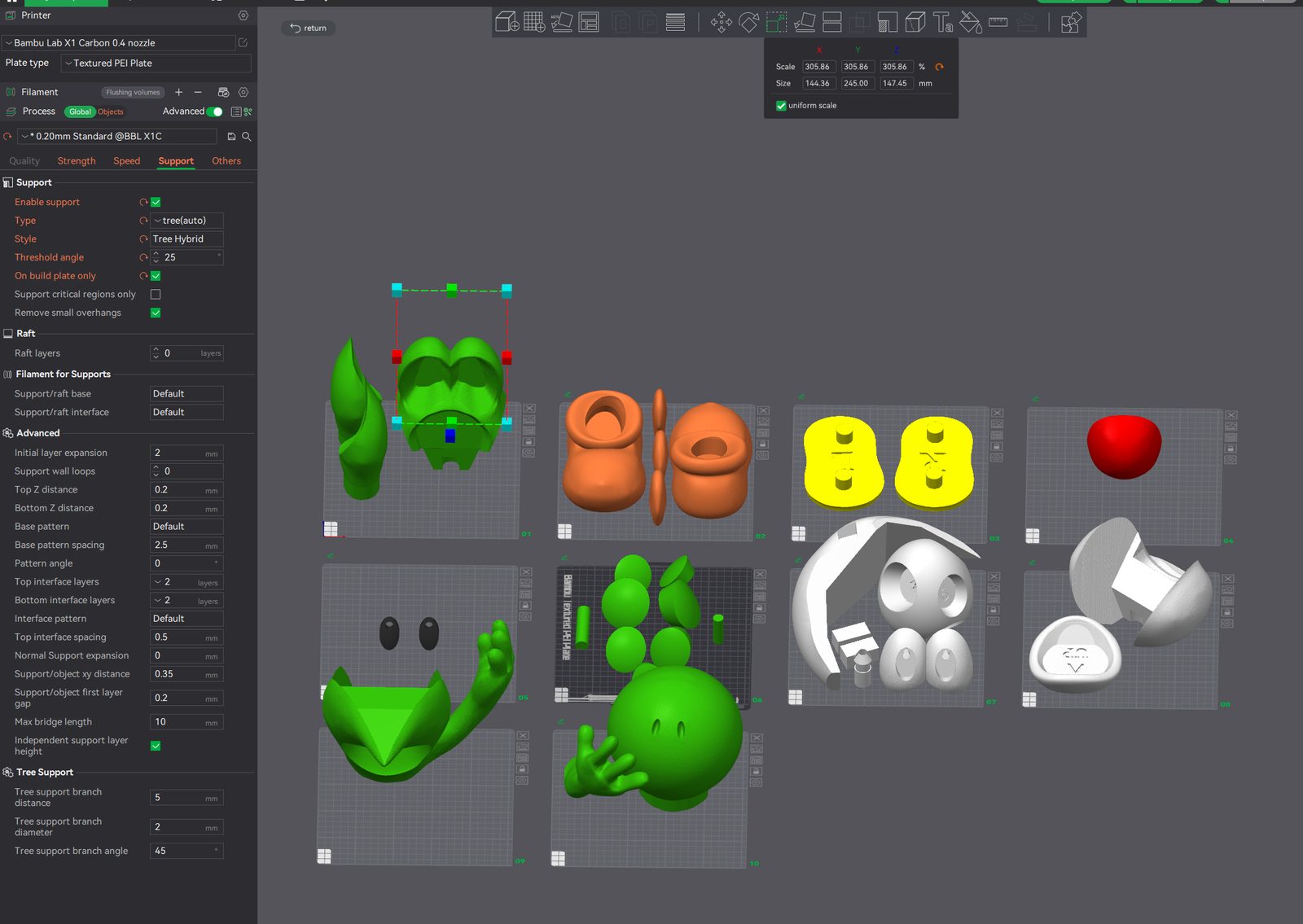Open the support Type dropdown

coord(186,221)
